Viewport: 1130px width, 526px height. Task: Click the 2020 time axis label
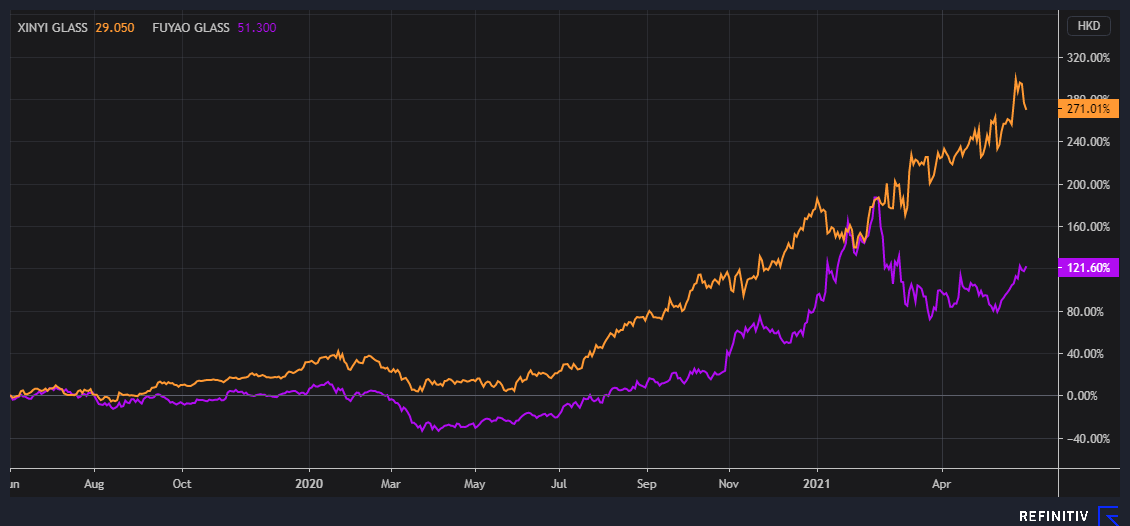310,486
